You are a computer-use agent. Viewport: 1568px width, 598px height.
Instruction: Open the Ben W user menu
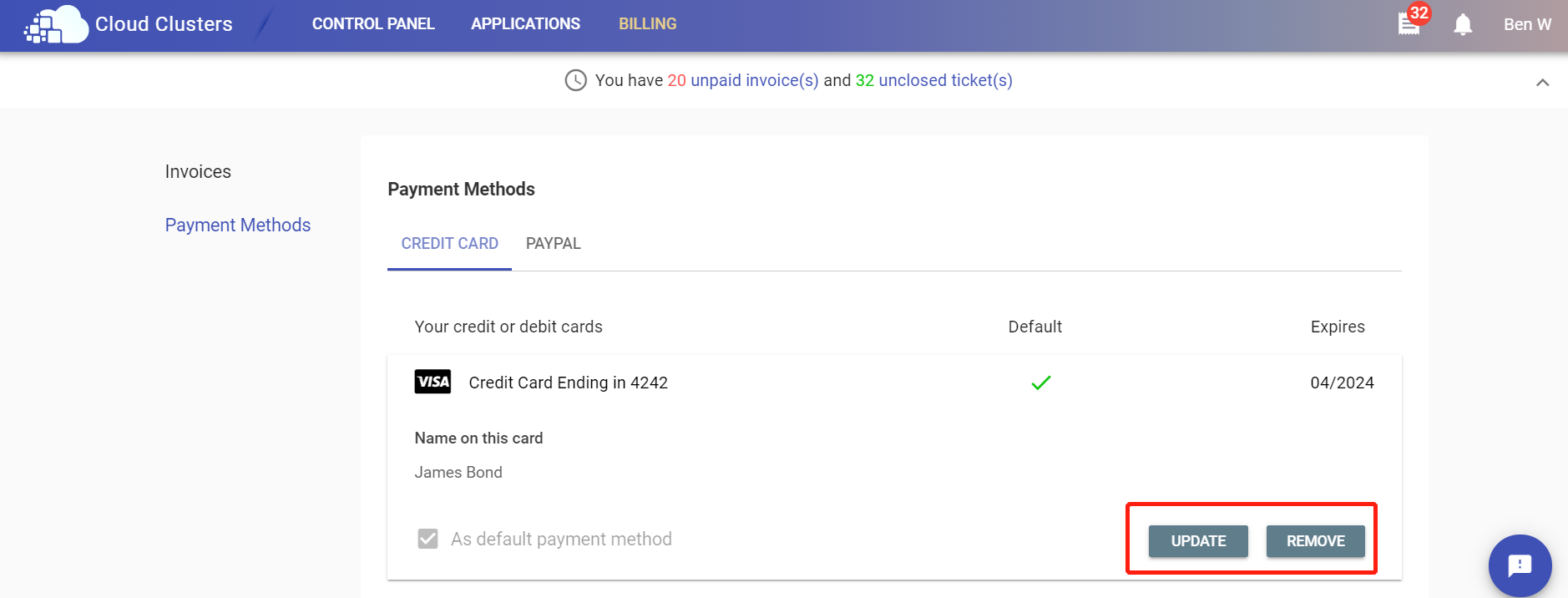[1527, 24]
